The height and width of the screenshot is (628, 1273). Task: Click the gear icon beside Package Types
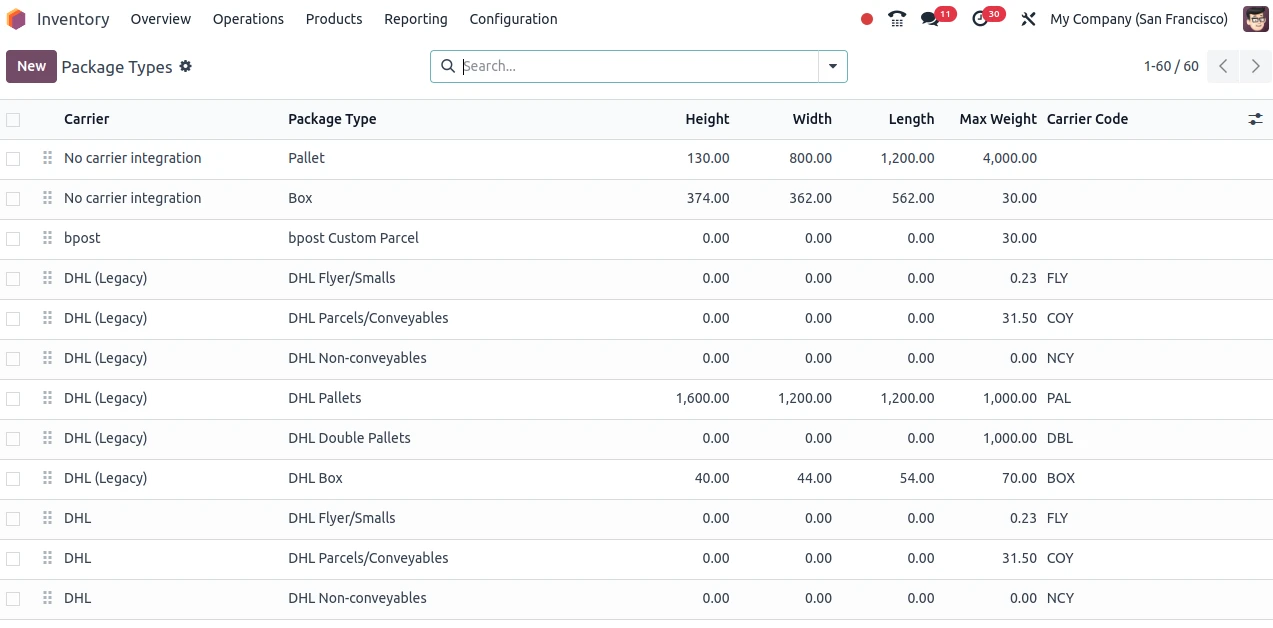point(185,67)
